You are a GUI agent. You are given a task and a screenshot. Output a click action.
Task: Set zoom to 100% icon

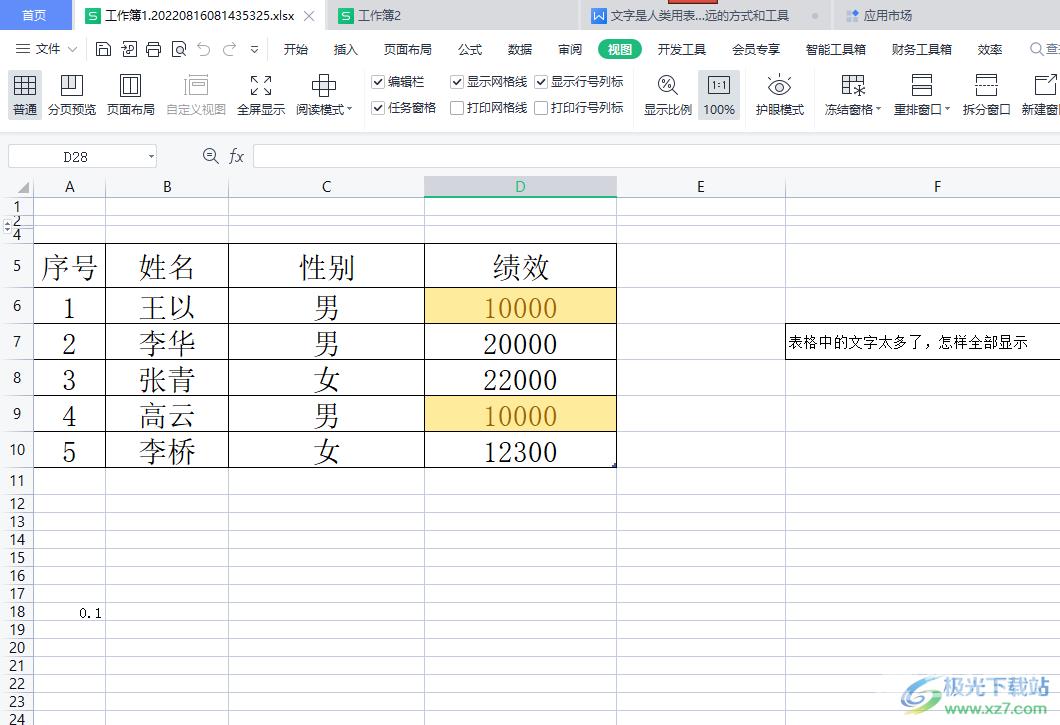719,95
